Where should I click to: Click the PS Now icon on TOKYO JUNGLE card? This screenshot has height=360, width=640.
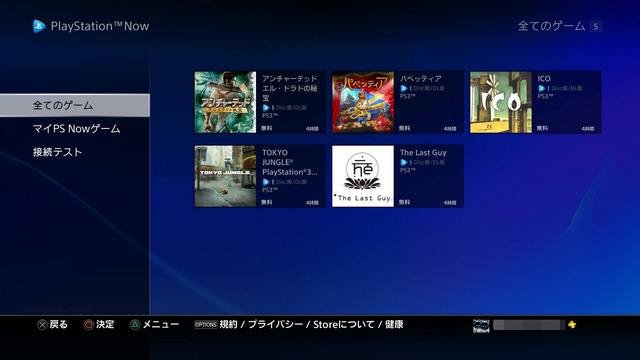click(266, 182)
